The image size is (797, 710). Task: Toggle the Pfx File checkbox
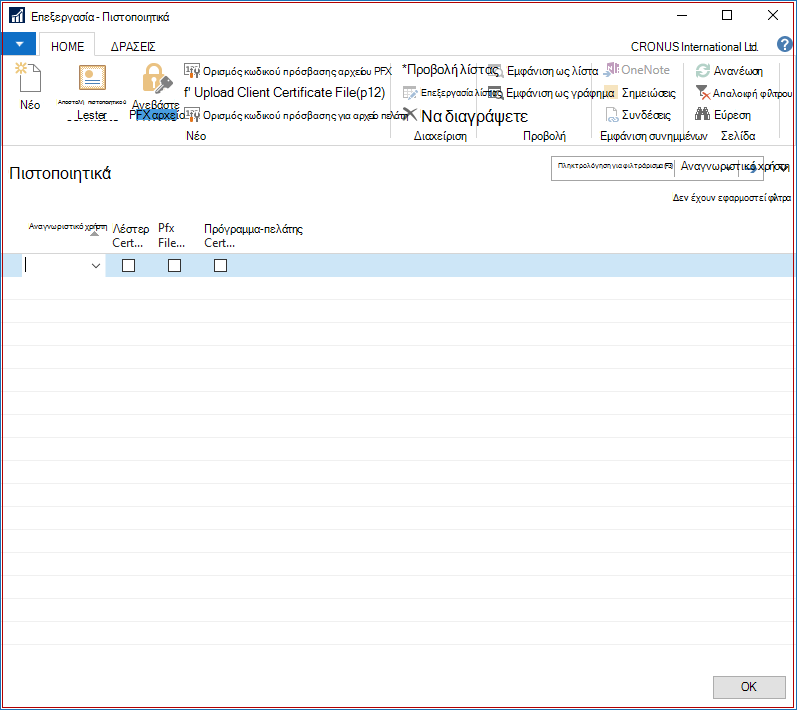point(174,265)
